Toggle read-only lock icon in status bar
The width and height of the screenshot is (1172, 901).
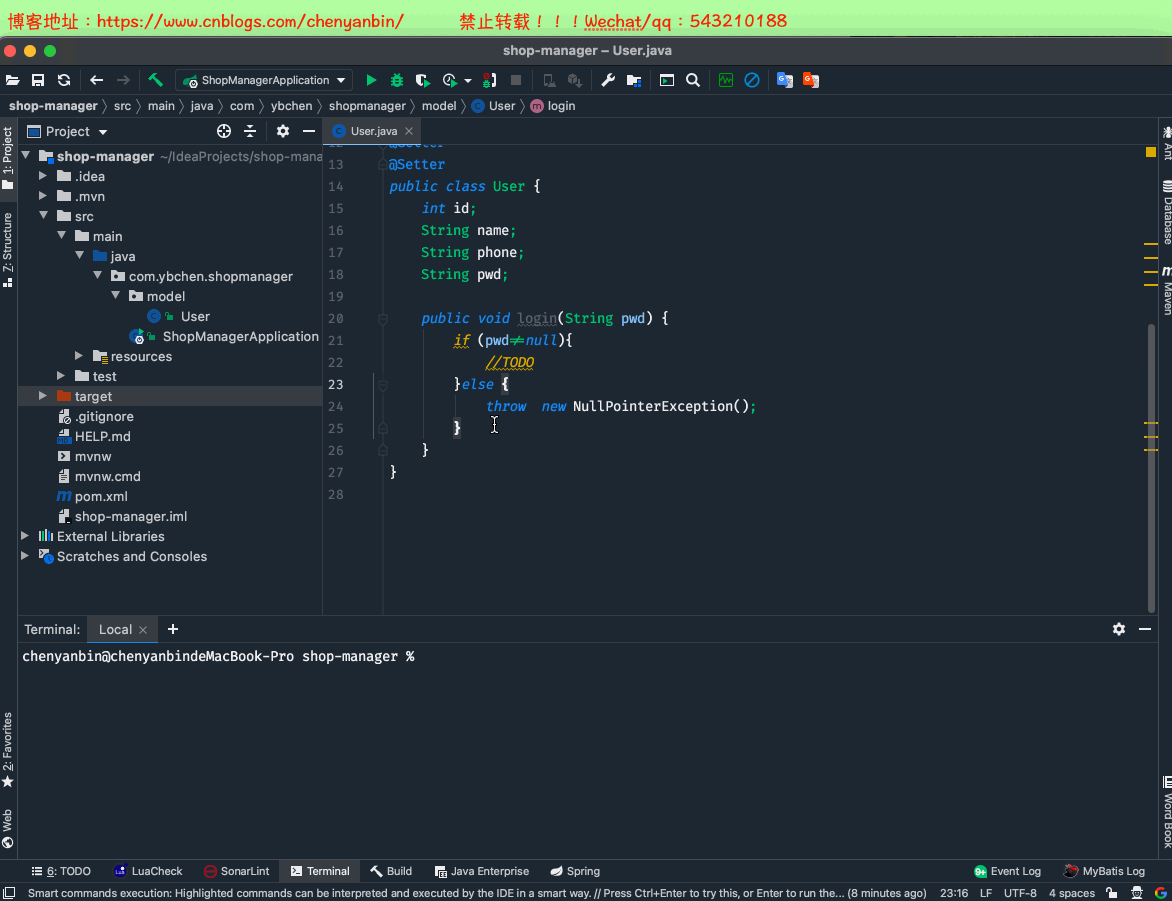(x=1112, y=893)
